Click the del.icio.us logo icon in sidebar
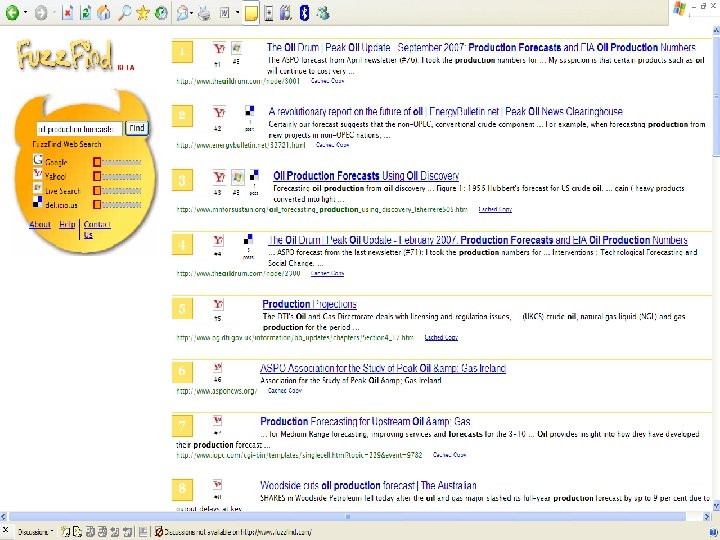This screenshot has width=720, height=540. 38,202
